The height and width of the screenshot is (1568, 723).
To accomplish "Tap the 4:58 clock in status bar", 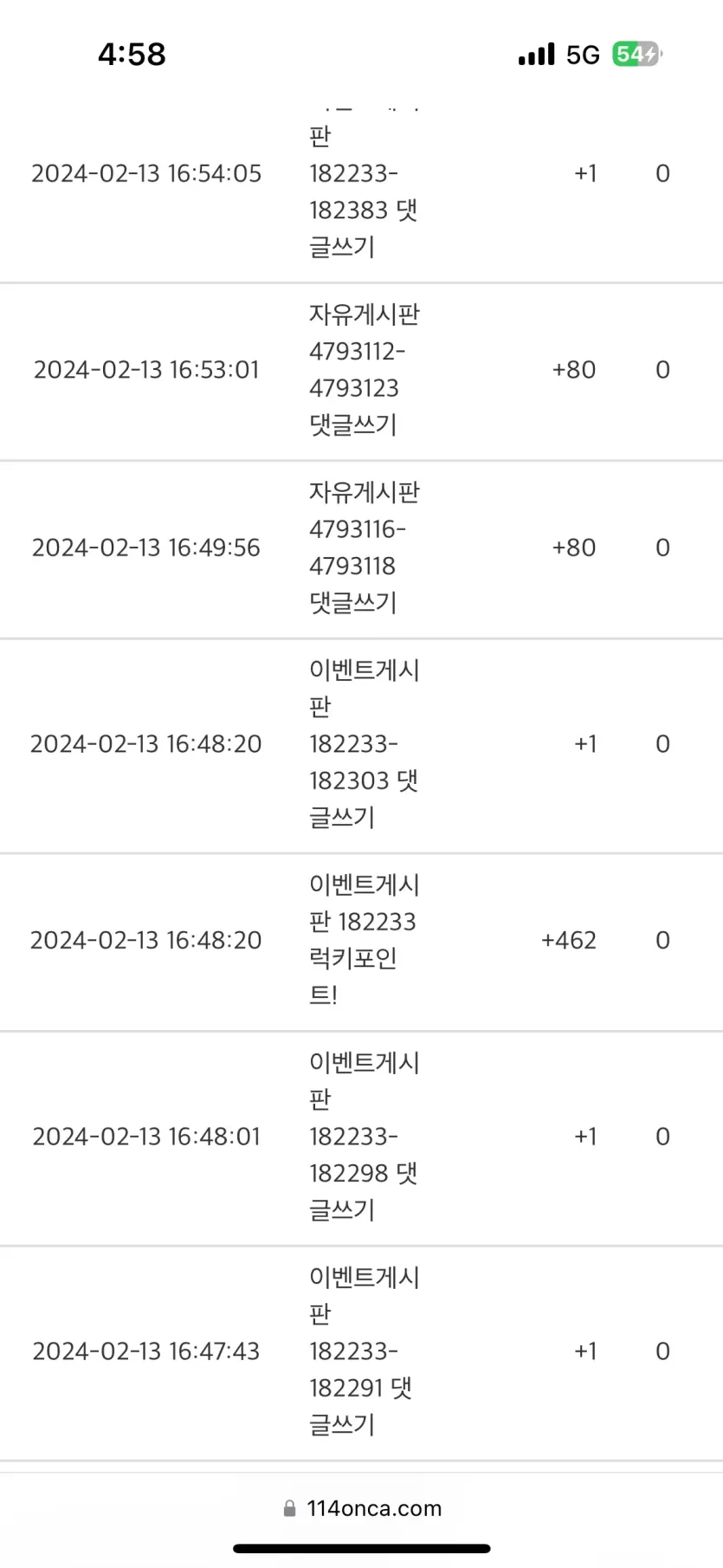I will 132,55.
